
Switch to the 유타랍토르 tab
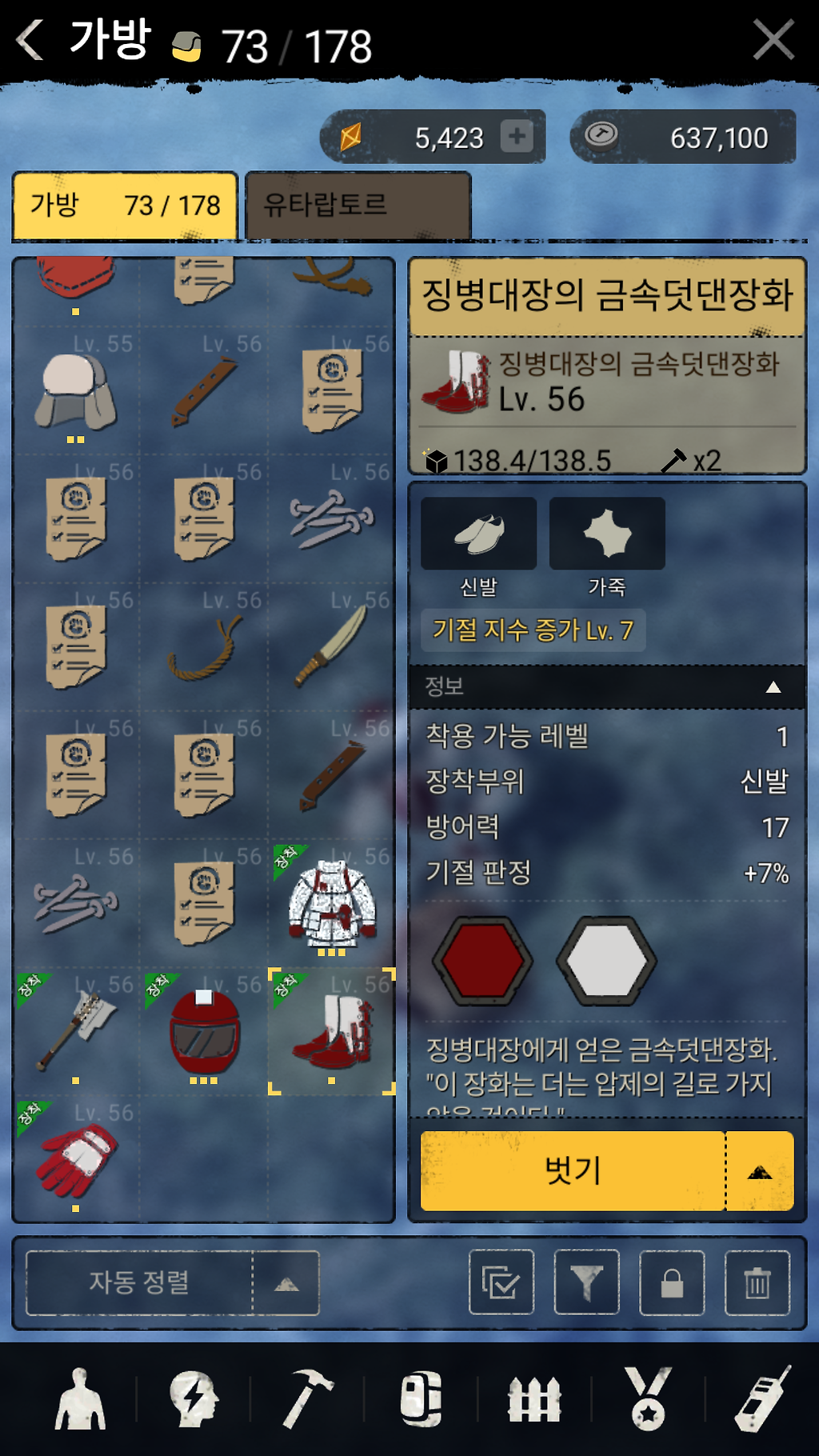click(358, 206)
